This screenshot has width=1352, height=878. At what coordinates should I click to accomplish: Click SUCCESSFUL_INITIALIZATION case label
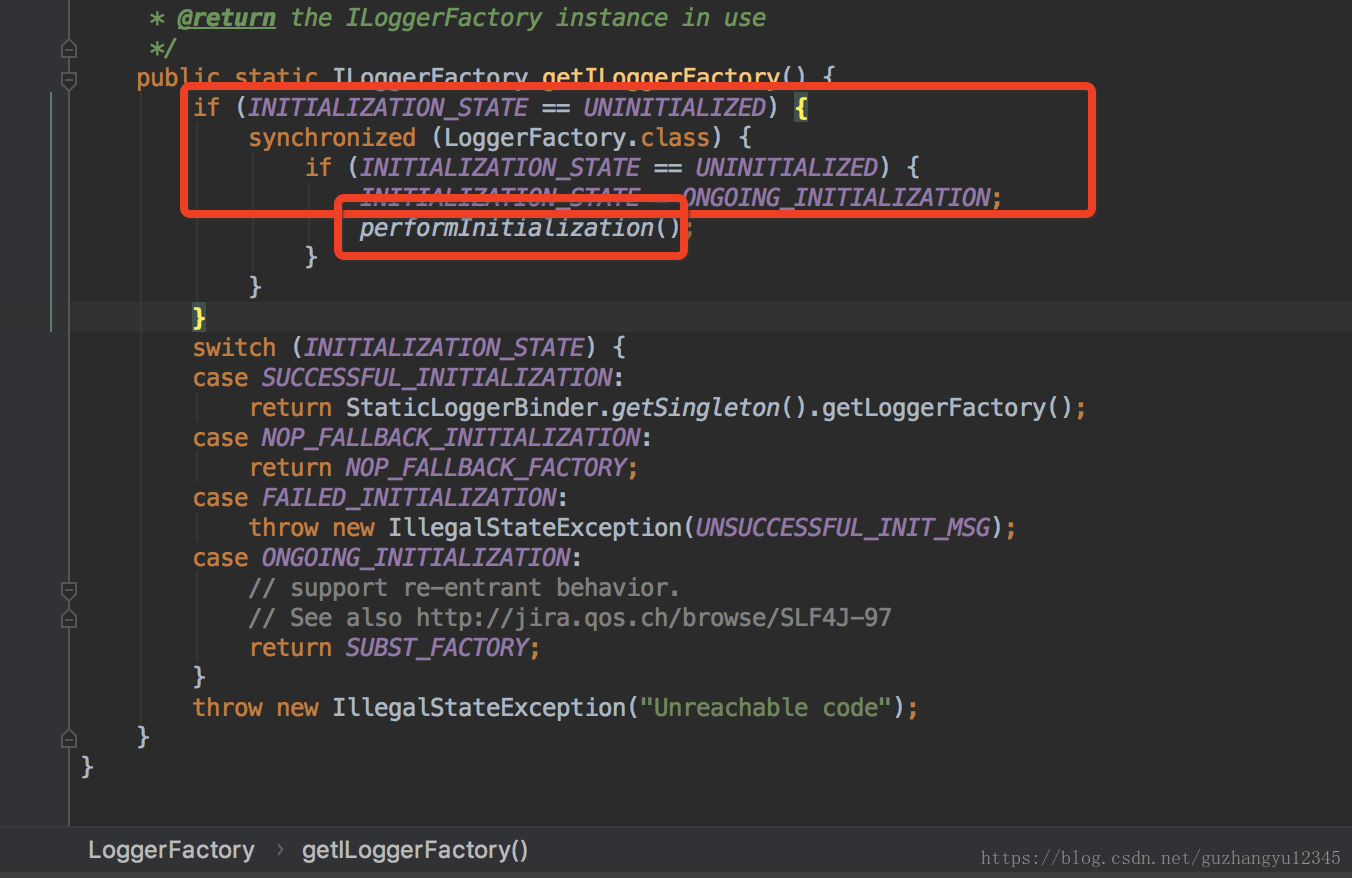(437, 378)
